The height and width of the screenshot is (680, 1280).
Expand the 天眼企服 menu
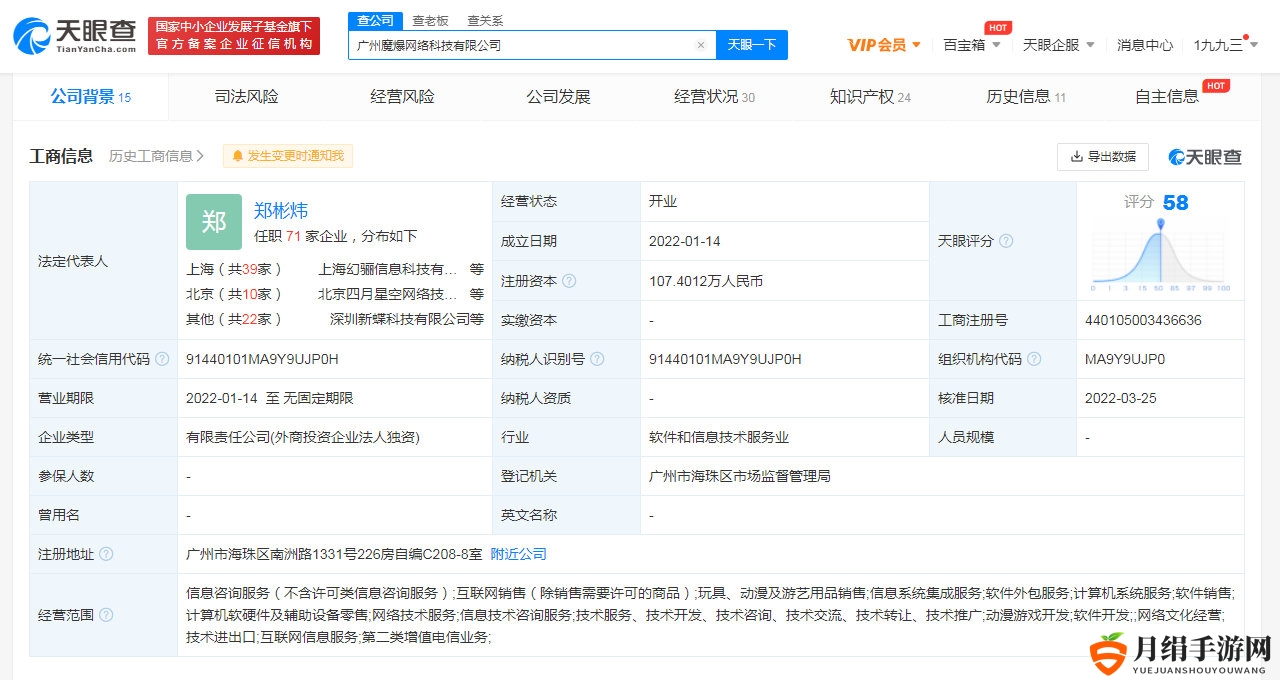pos(1058,45)
